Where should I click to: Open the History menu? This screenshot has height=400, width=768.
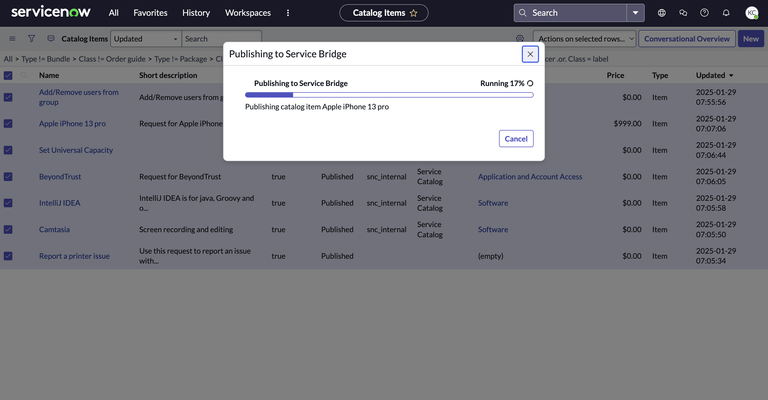coord(196,13)
